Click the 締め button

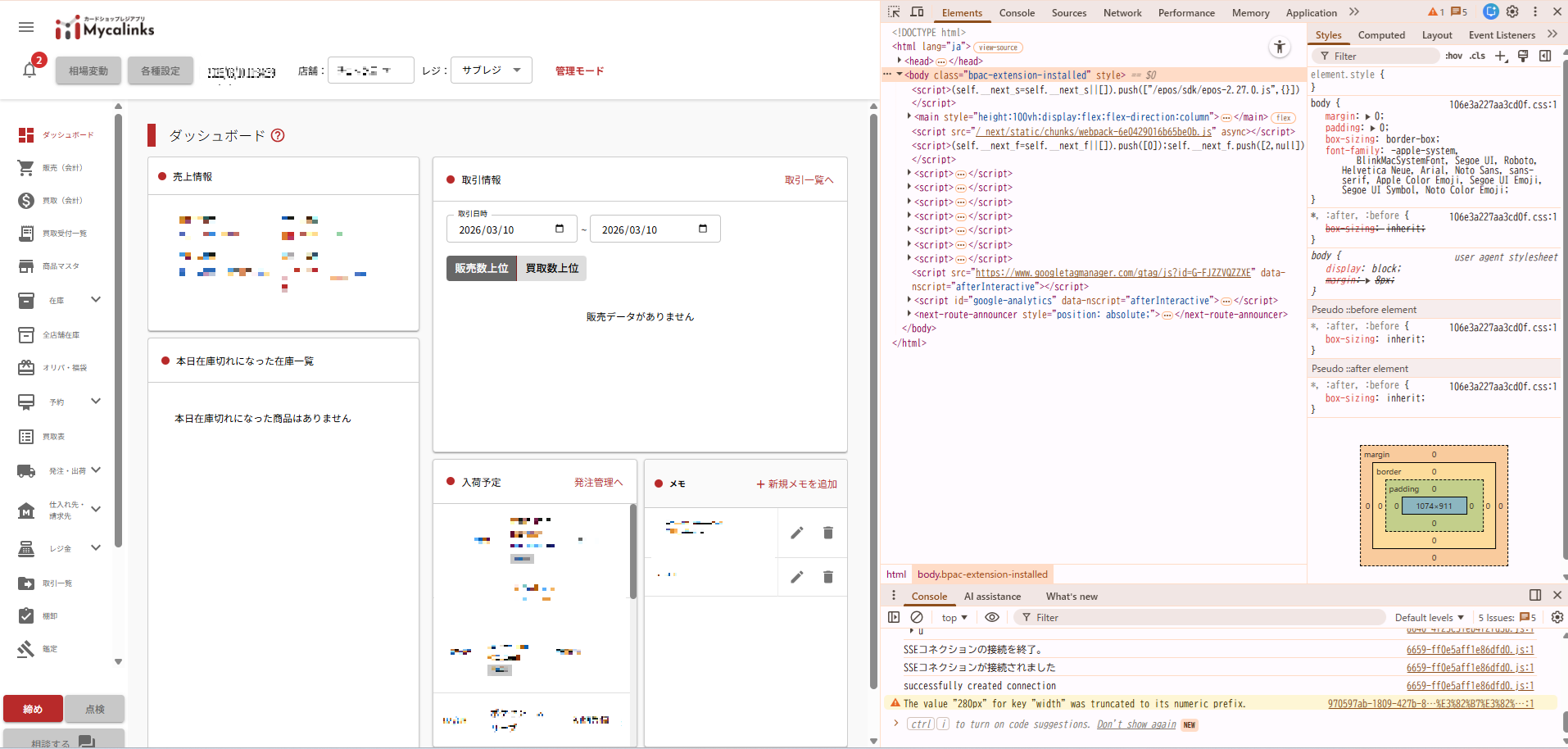pyautogui.click(x=33, y=709)
